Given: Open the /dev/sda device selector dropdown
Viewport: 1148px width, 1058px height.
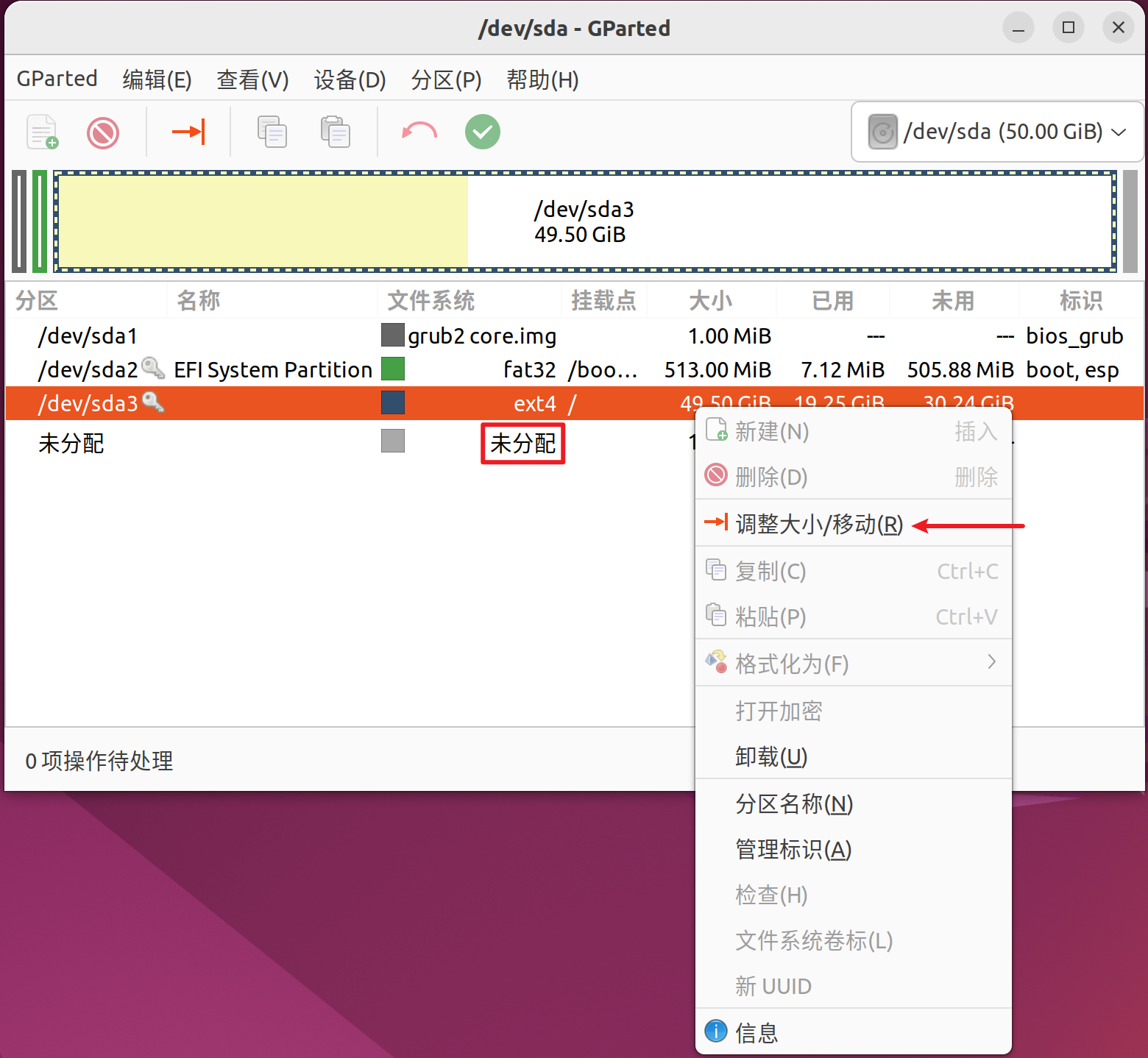Looking at the screenshot, I should 997,132.
